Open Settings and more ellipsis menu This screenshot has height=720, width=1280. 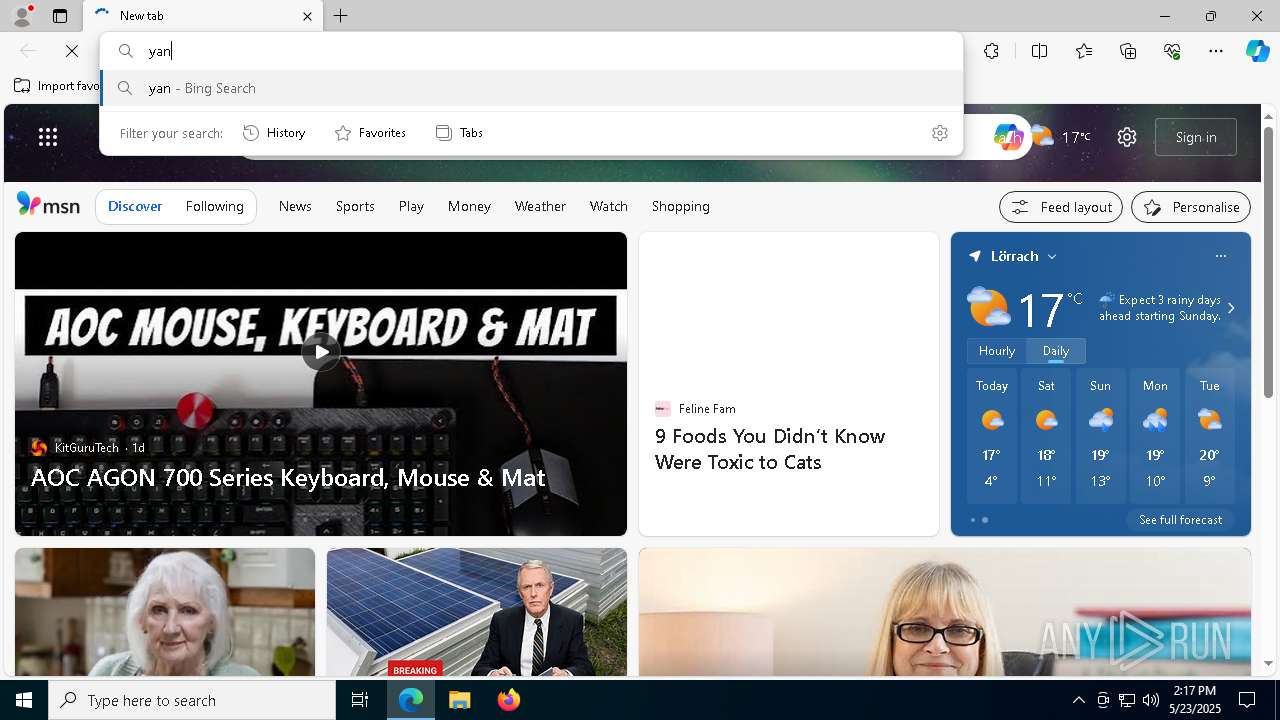point(1216,51)
